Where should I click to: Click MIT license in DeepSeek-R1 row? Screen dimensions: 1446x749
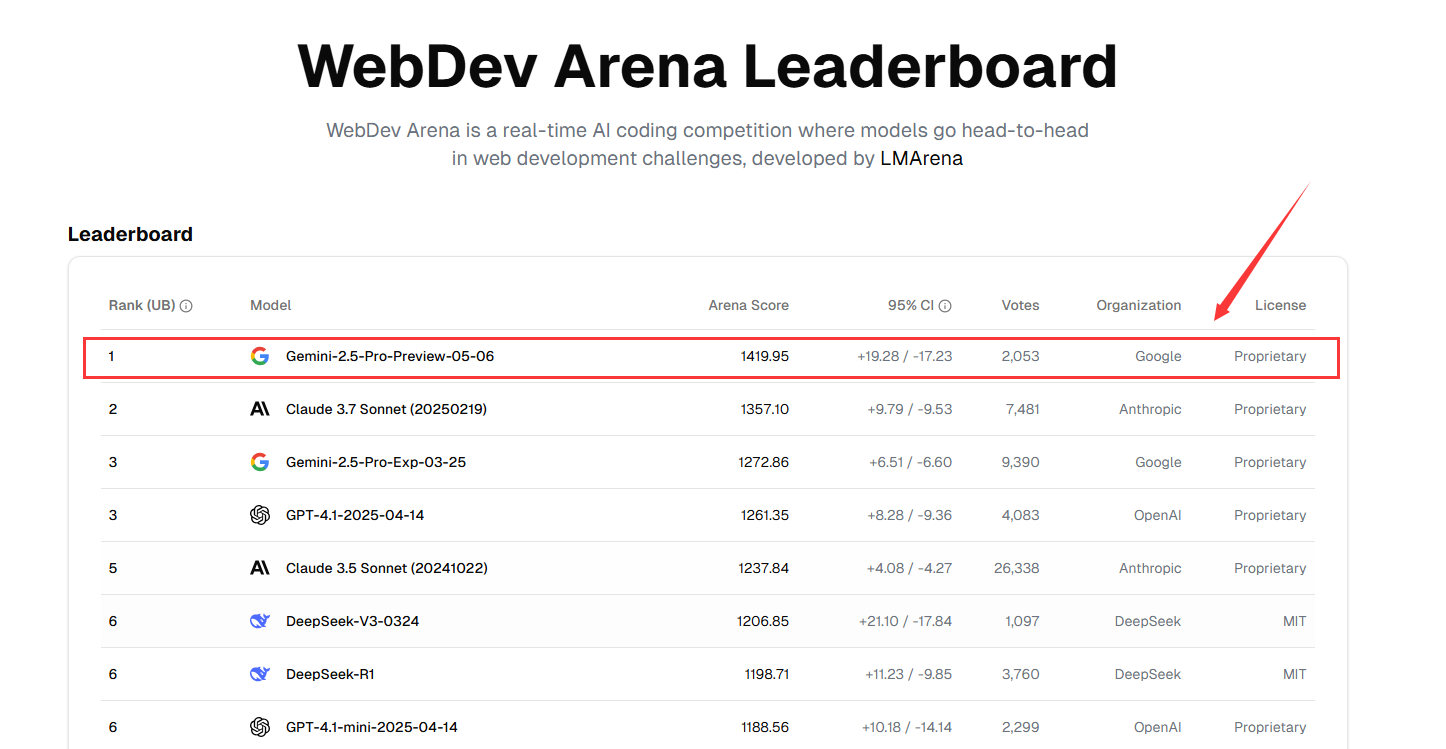(1295, 674)
